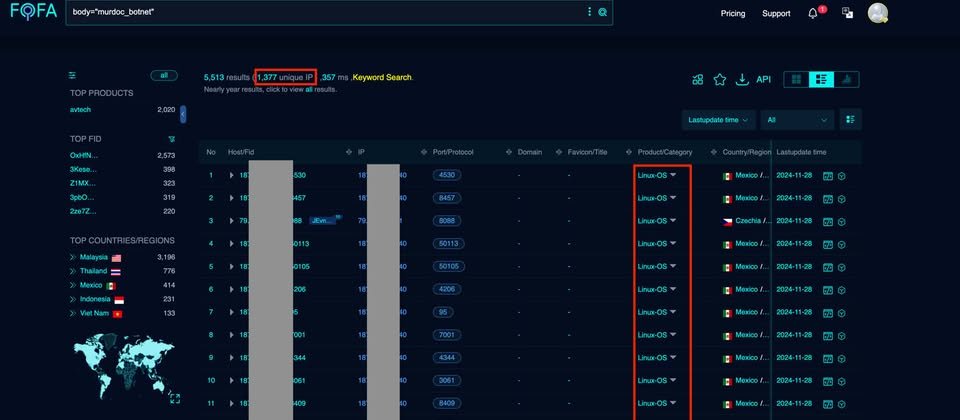Click the FOFA logo
Screen dimensions: 960x420
point(34,11)
